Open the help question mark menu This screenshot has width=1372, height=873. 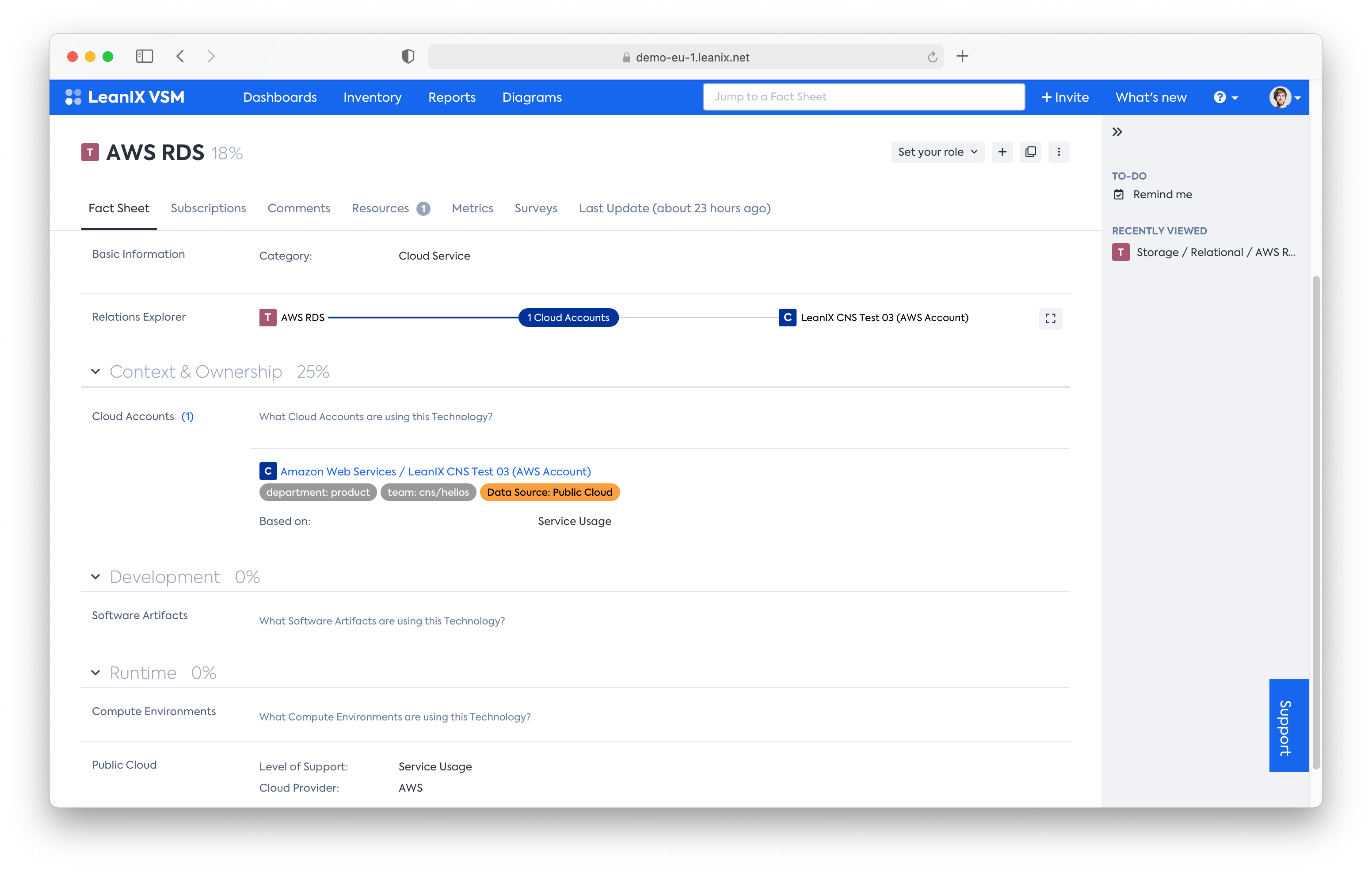1226,97
